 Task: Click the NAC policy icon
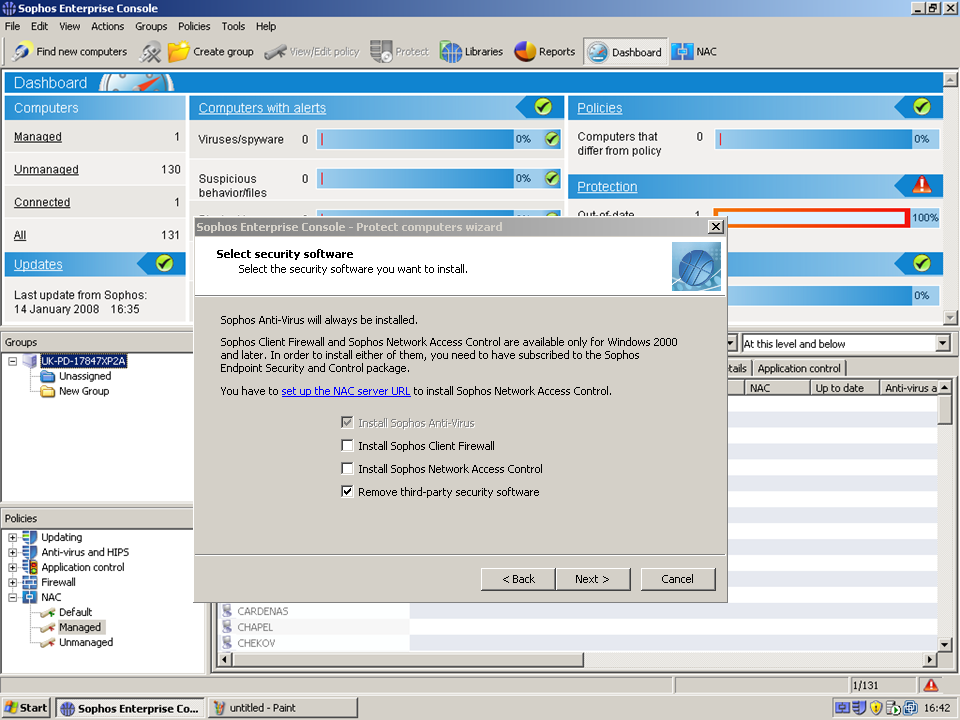point(29,597)
